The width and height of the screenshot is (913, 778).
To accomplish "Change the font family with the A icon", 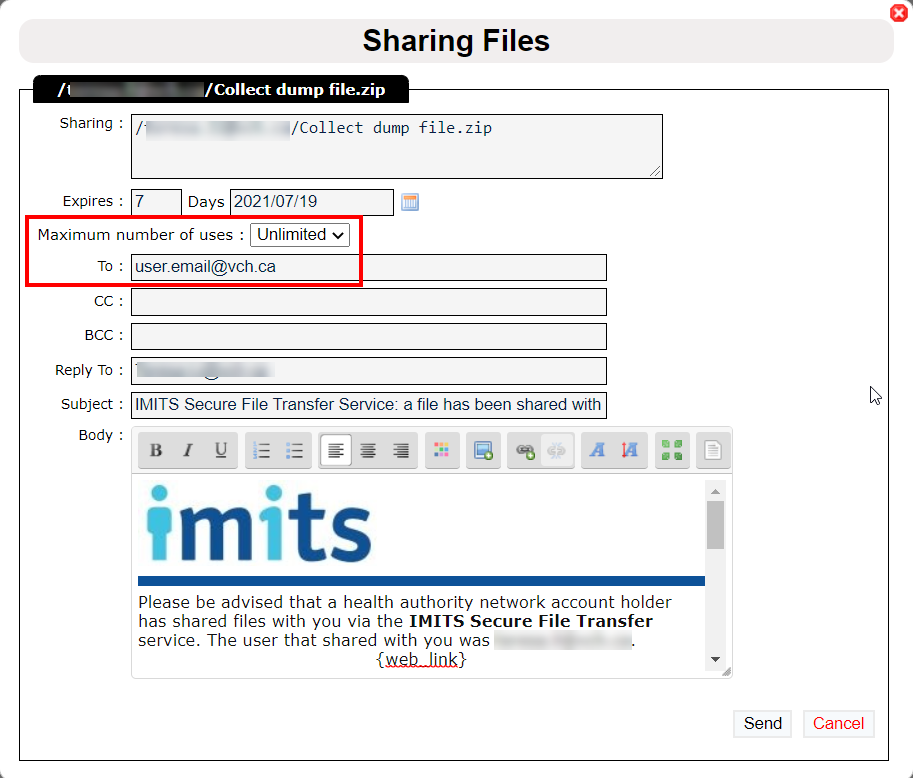I will tap(597, 450).
